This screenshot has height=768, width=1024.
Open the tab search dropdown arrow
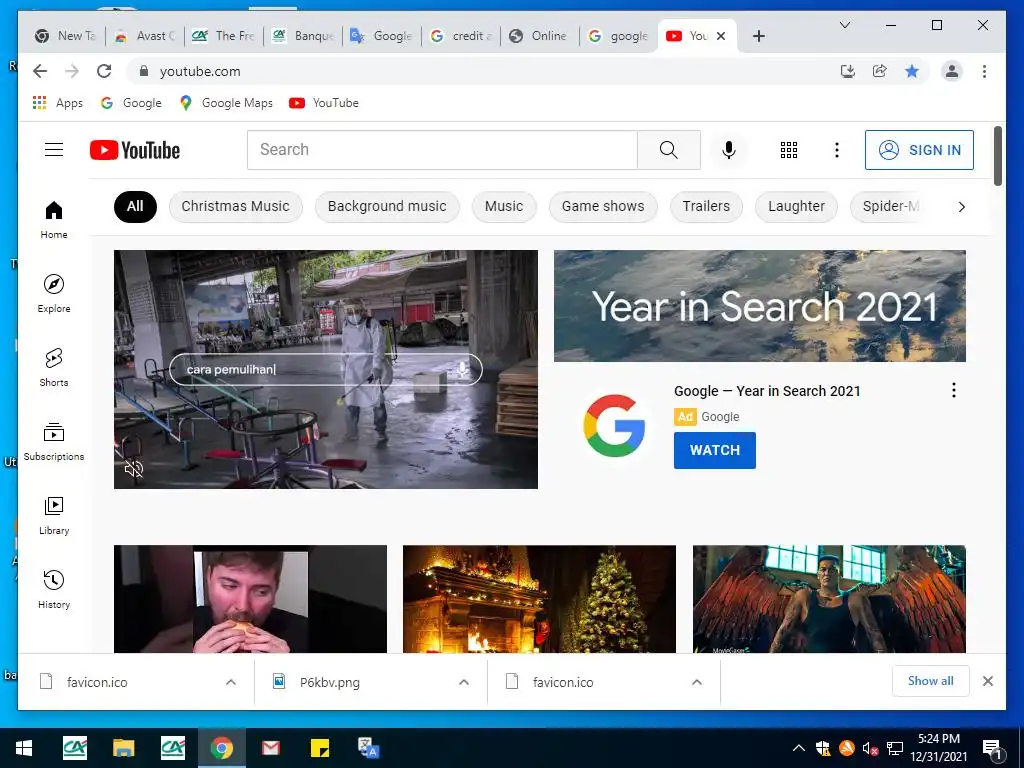[x=844, y=25]
